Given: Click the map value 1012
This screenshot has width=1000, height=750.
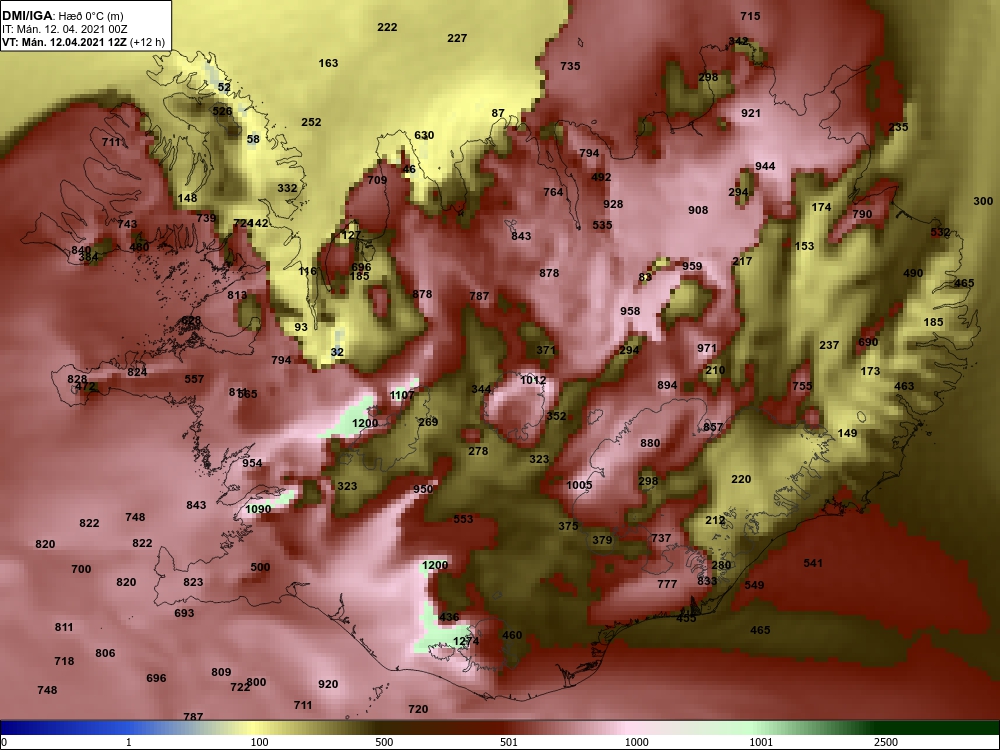Looking at the screenshot, I should pos(533,380).
